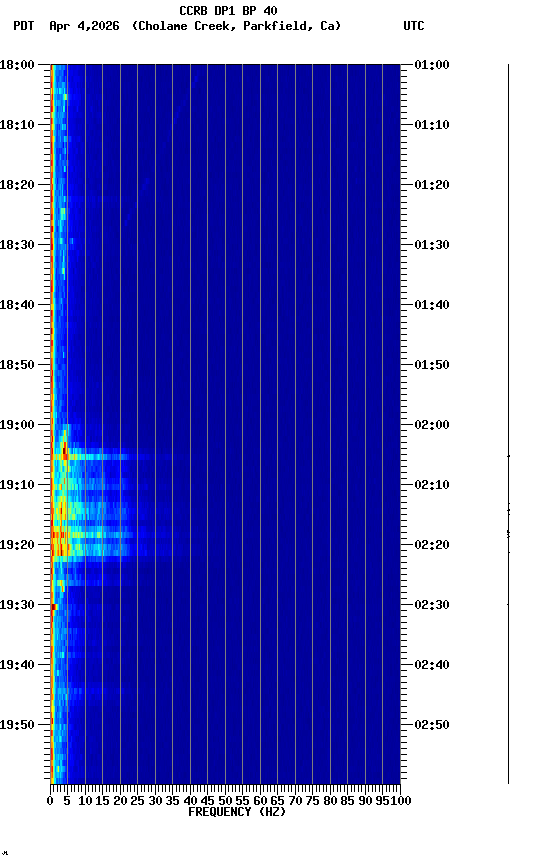Click the "30" Hz frequency tick label
552x864 pixels.
(155, 802)
